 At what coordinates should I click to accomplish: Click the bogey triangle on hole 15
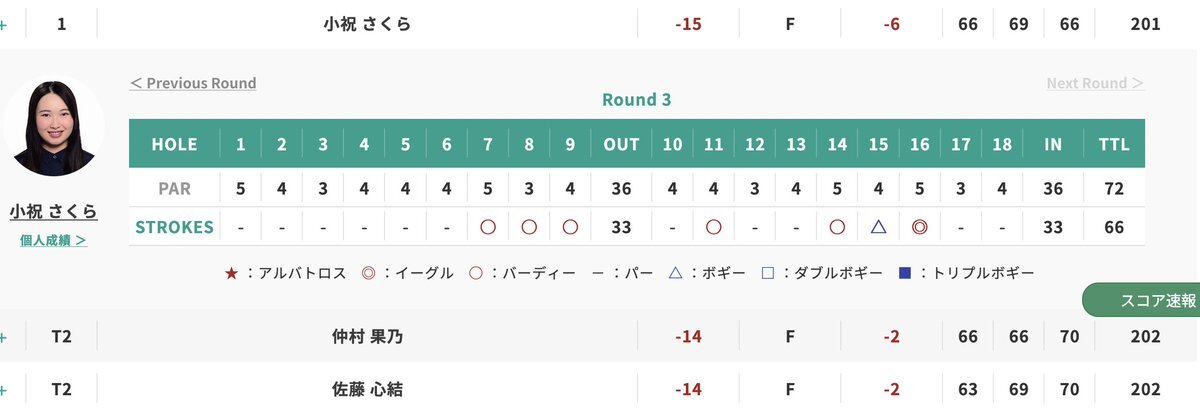[878, 227]
